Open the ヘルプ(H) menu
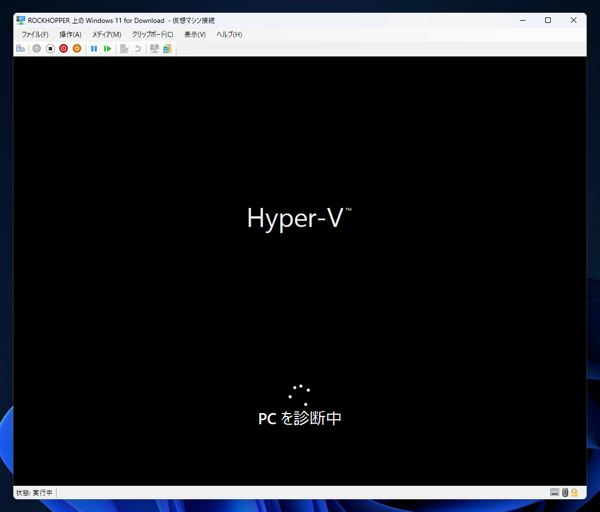This screenshot has width=600, height=512. (x=229, y=34)
